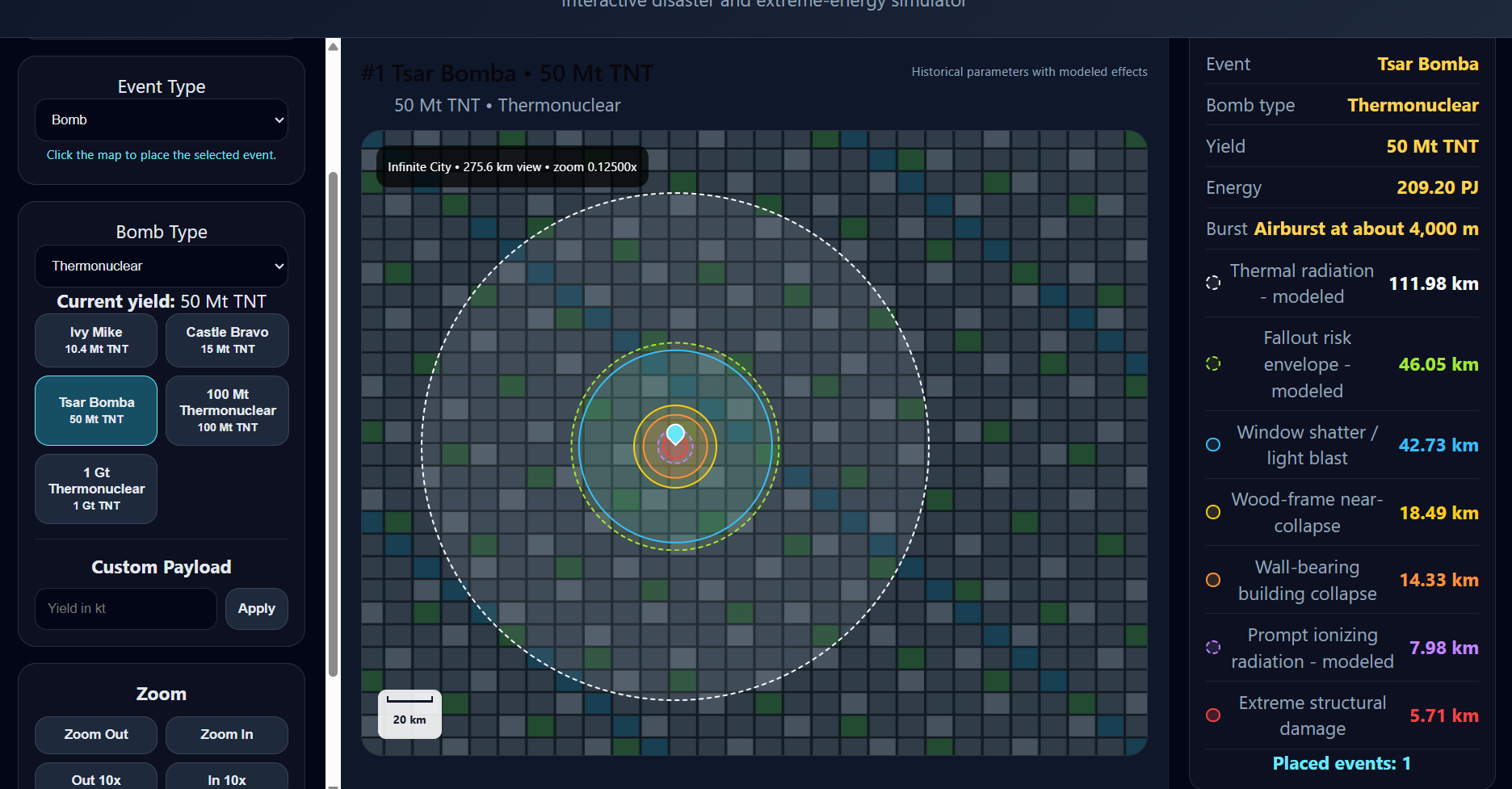The width and height of the screenshot is (1512, 789).
Task: Select the Castle Bravo 15 Mt preset
Action: click(227, 340)
